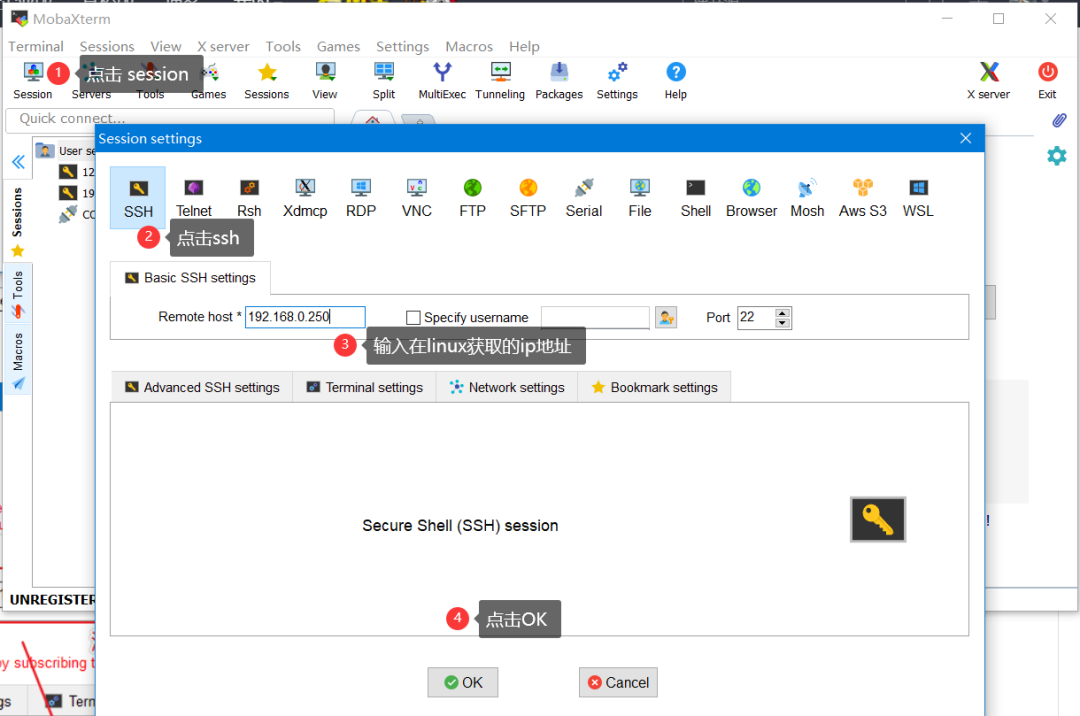Image resolution: width=1080 pixels, height=716 pixels.
Task: Open the Tools menu
Action: tap(283, 46)
